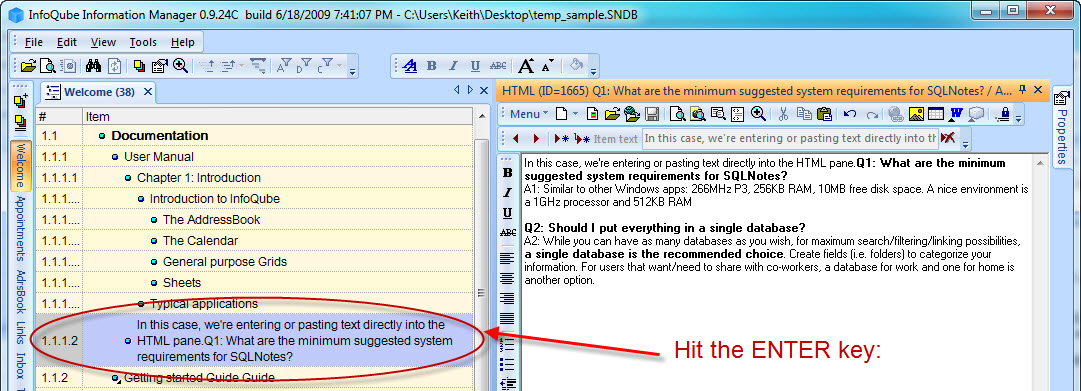
Task: Click the Insert Table icon in HTML pane
Action: point(936,114)
